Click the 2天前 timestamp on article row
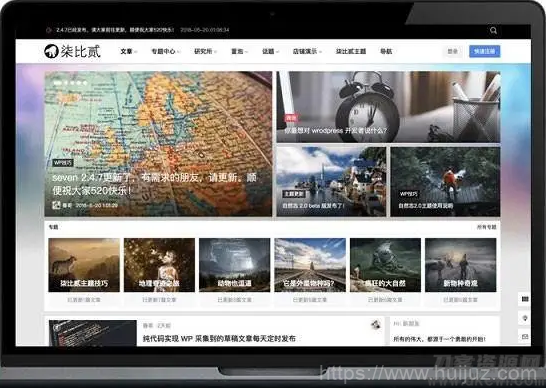 [x=164, y=326]
